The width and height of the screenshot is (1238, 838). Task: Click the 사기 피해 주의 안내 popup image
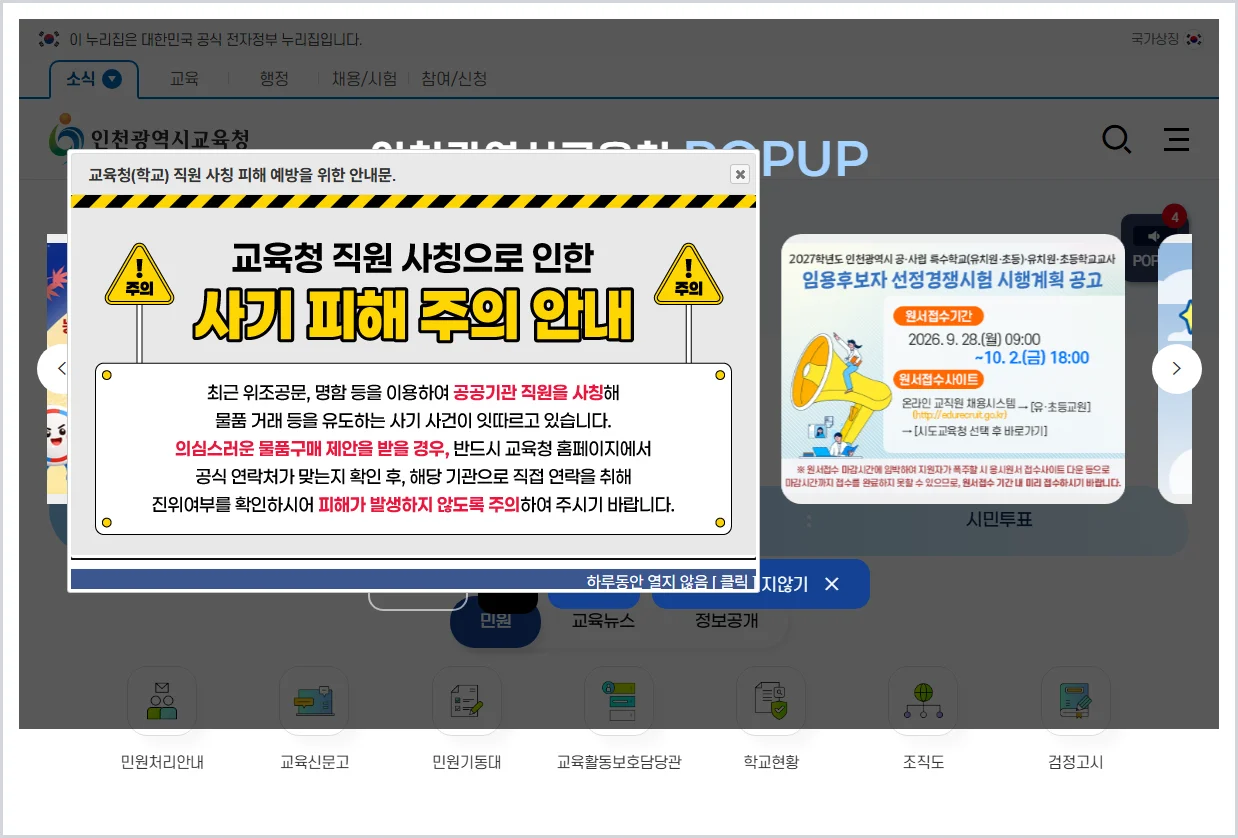click(x=413, y=377)
